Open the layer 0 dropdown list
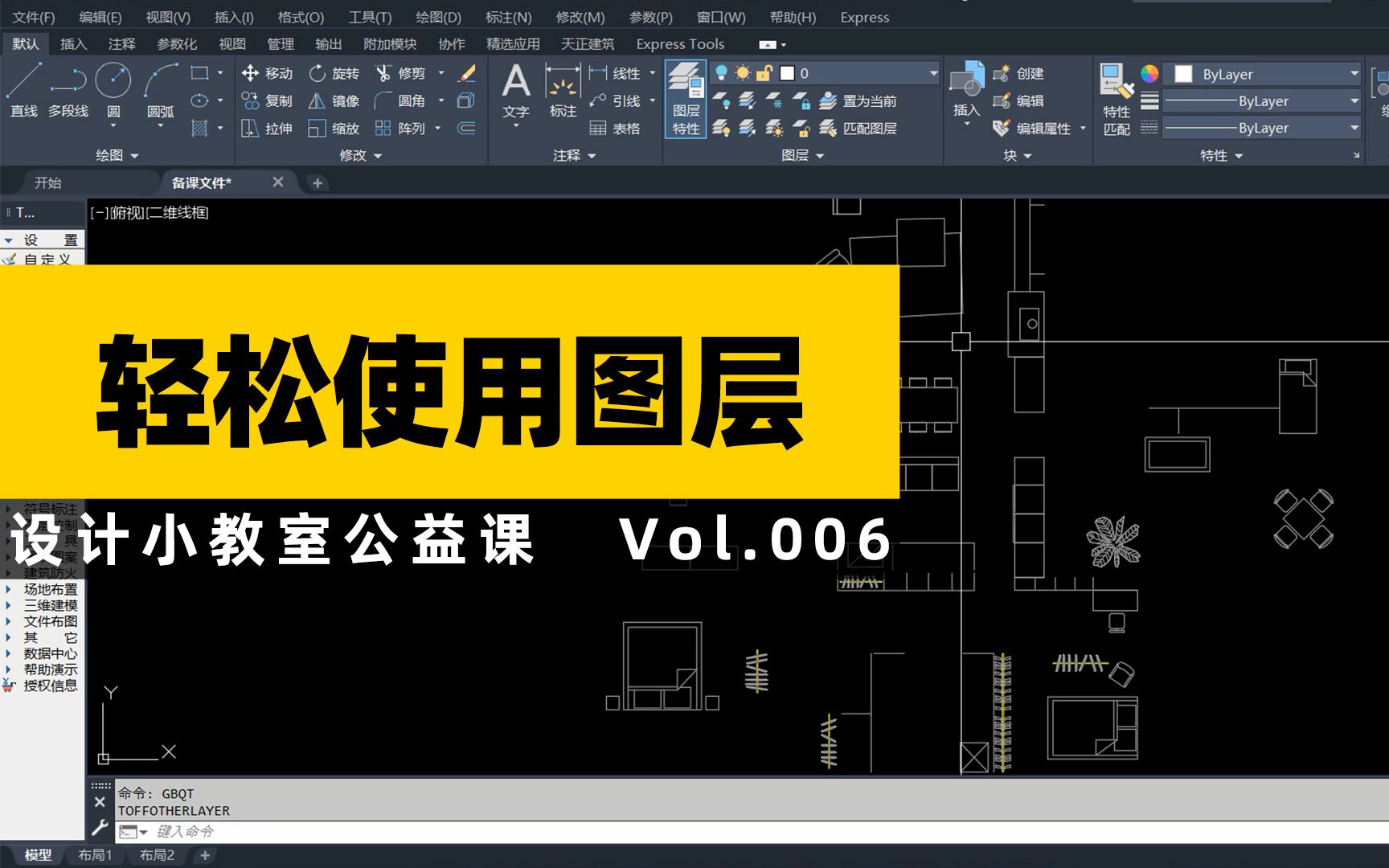Viewport: 1389px width, 868px height. coord(933,73)
